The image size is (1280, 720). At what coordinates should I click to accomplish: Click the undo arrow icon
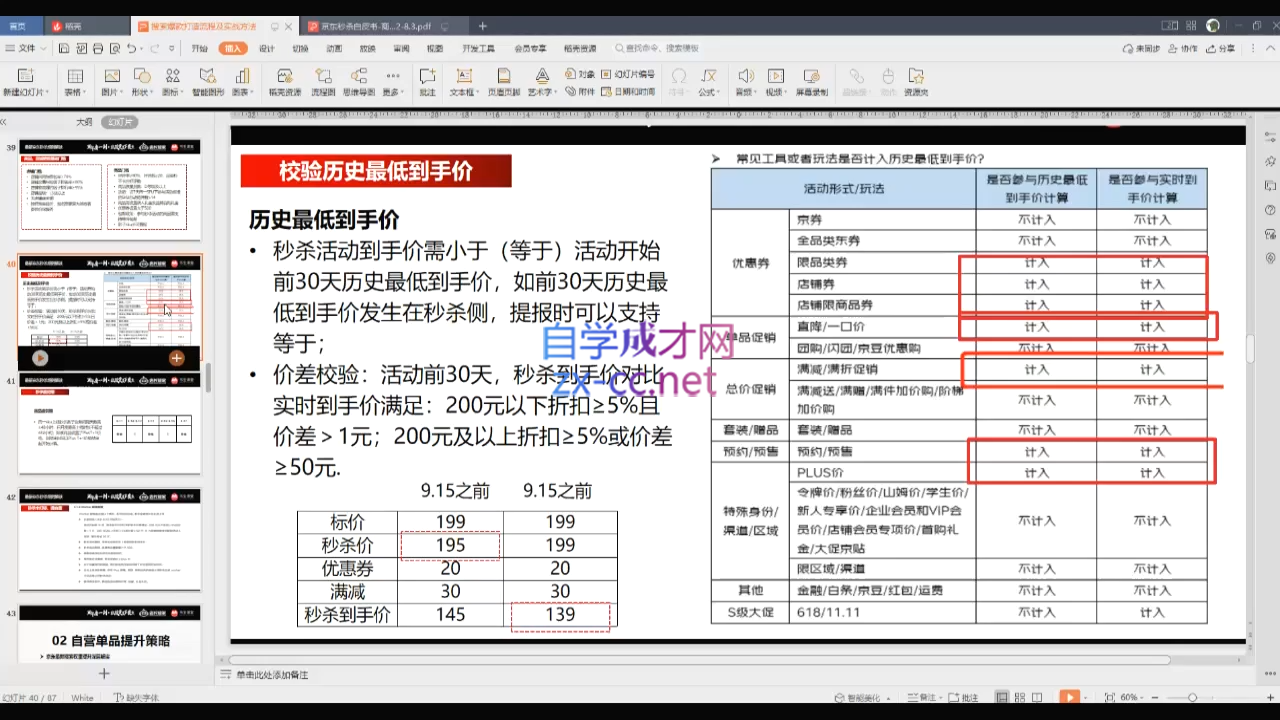(x=131, y=48)
